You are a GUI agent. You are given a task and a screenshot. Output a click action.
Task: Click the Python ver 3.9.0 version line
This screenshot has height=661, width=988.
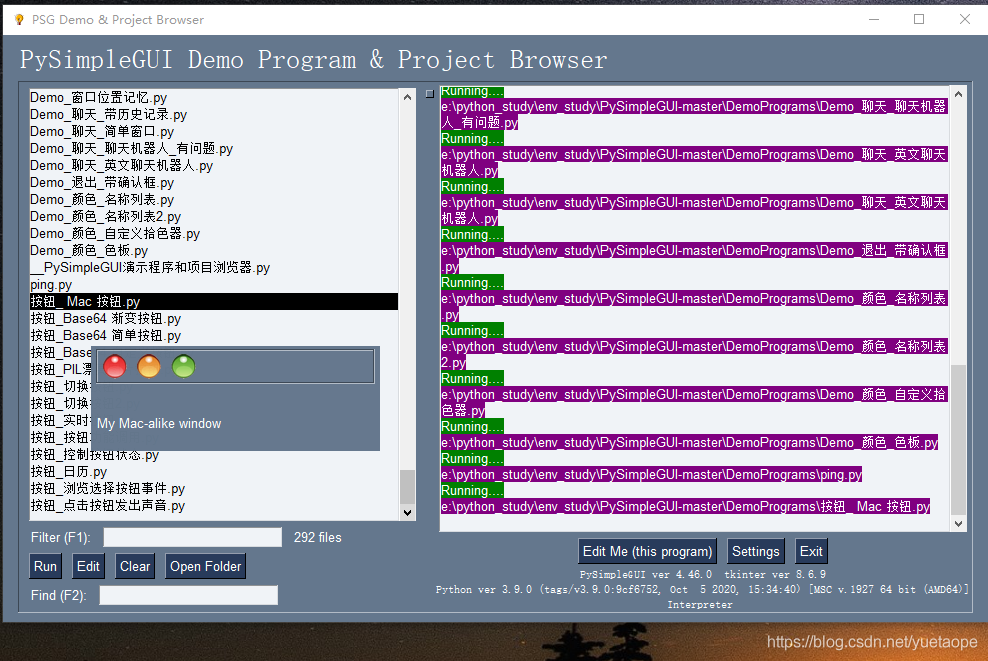point(702,590)
